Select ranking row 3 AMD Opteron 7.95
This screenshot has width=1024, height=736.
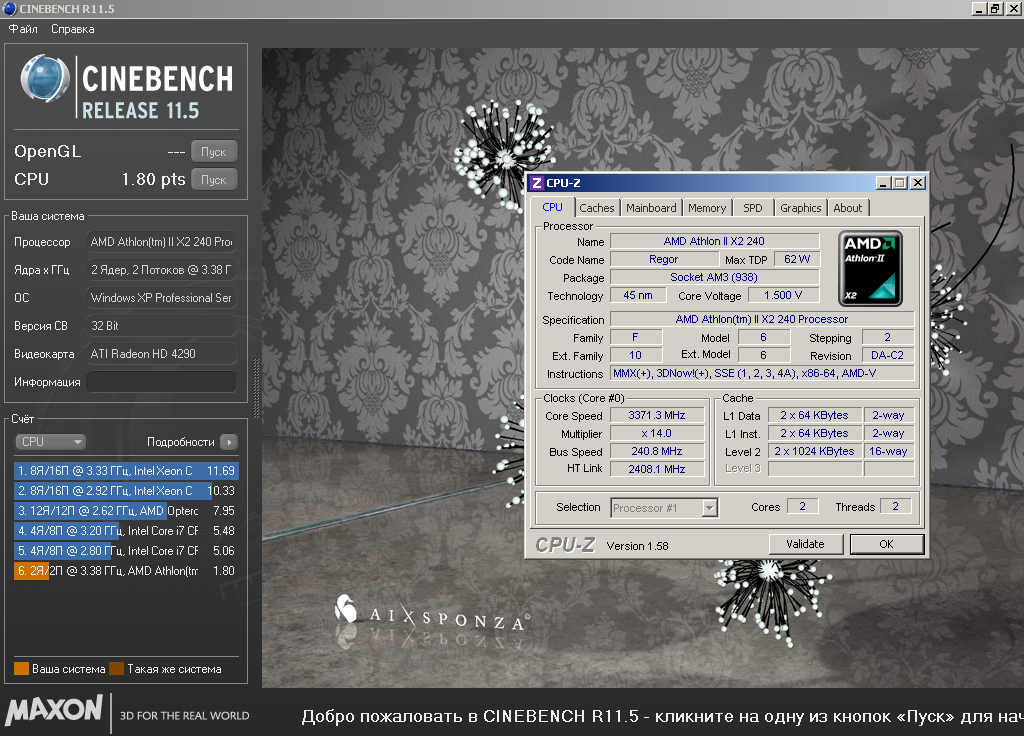[x=126, y=511]
